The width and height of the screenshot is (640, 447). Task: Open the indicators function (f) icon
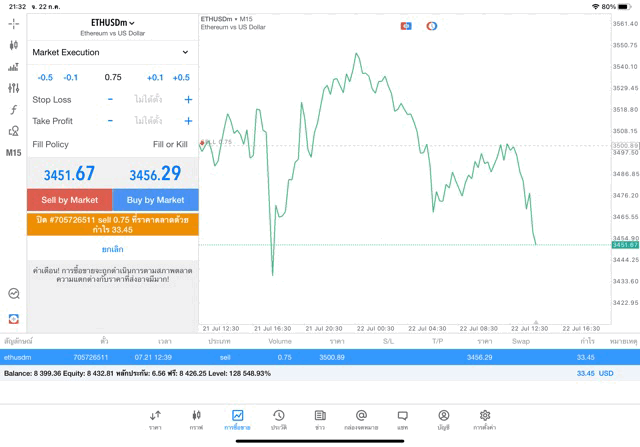pos(13,110)
